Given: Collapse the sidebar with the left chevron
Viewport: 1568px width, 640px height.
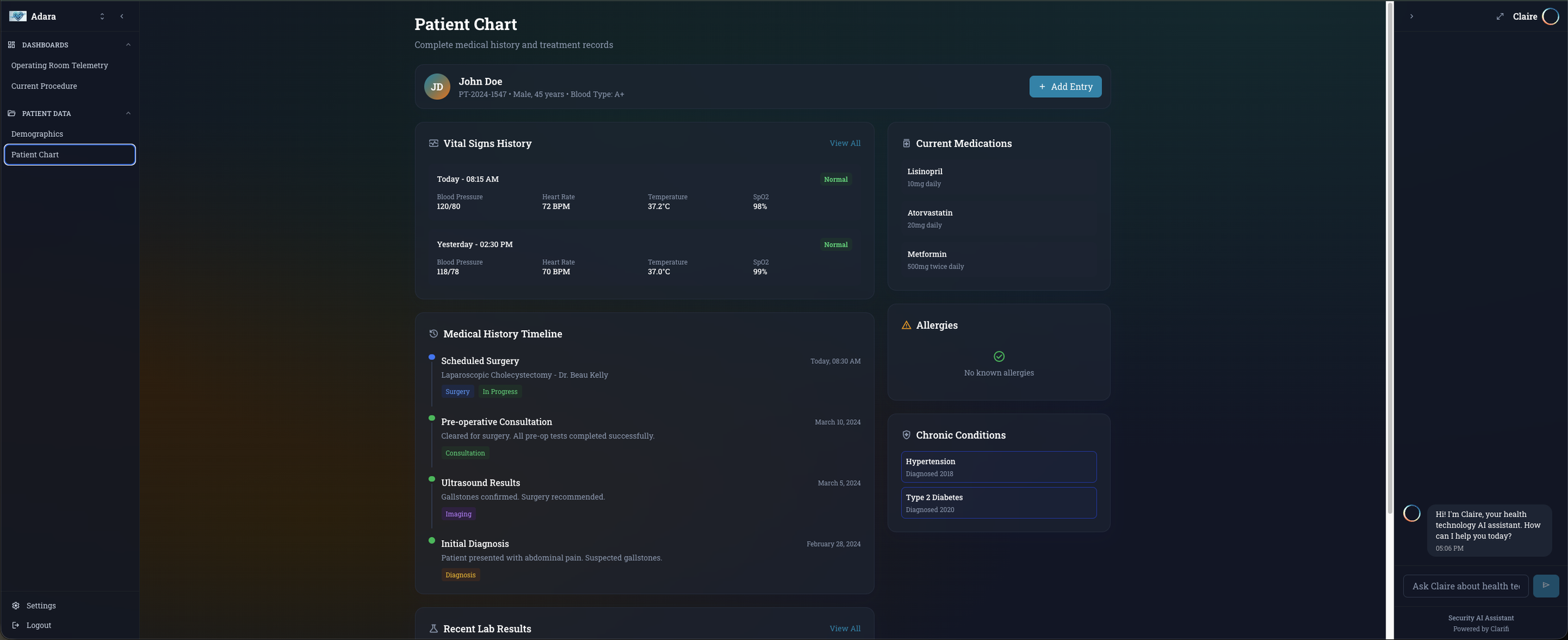Looking at the screenshot, I should pyautogui.click(x=122, y=16).
